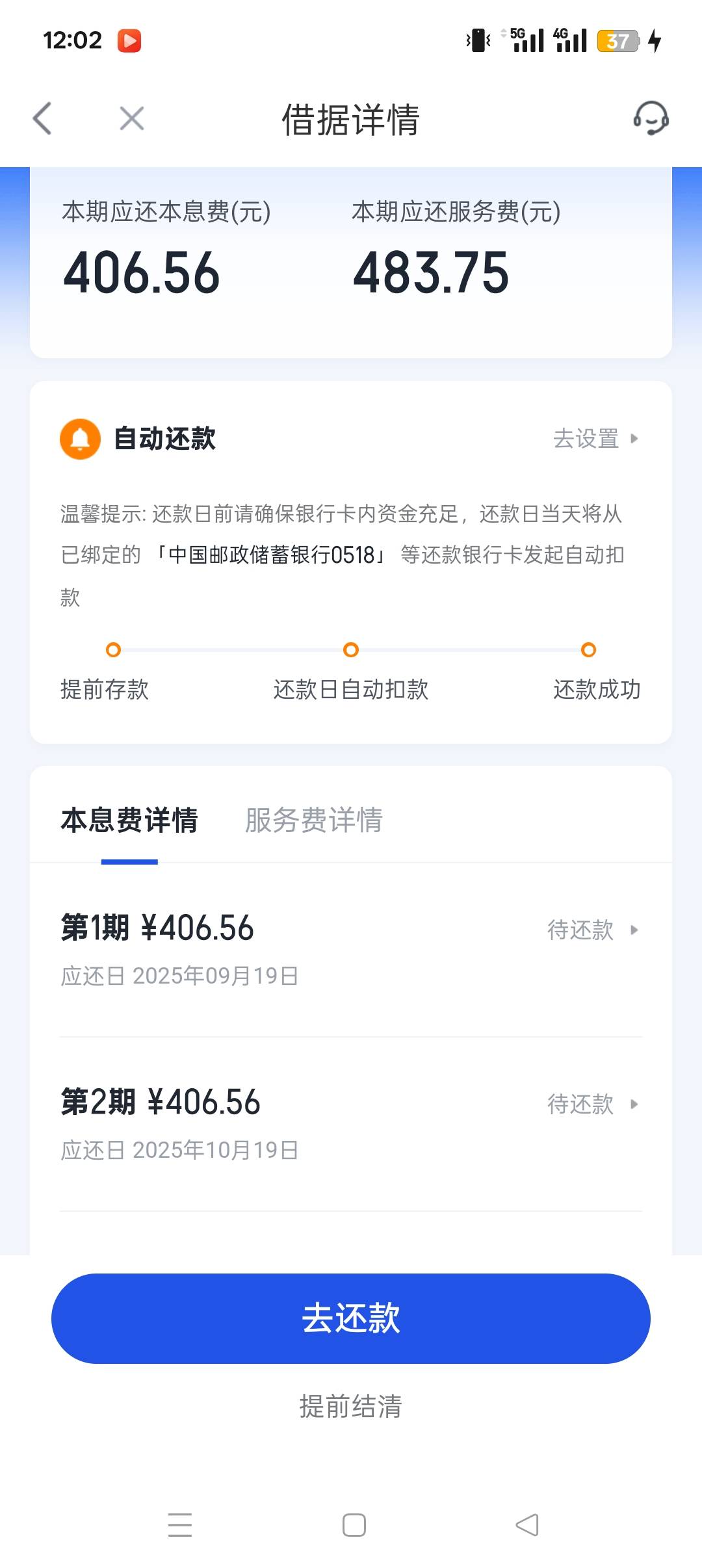Expand 第1期 待还款 details arrow
Image resolution: width=702 pixels, height=1568 pixels.
(x=634, y=930)
